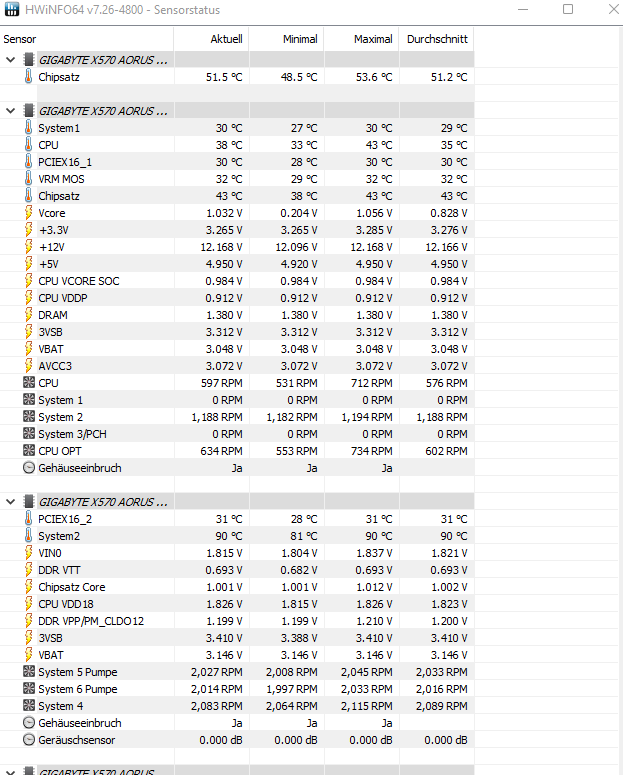Click the CPU OPT maximum value 734 RPM
The height and width of the screenshot is (775, 623).
[x=371, y=451]
